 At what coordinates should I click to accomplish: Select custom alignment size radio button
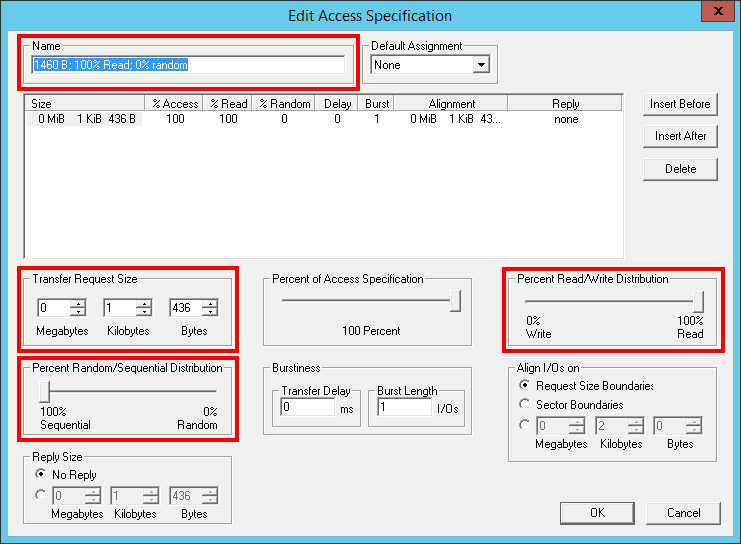(x=524, y=424)
